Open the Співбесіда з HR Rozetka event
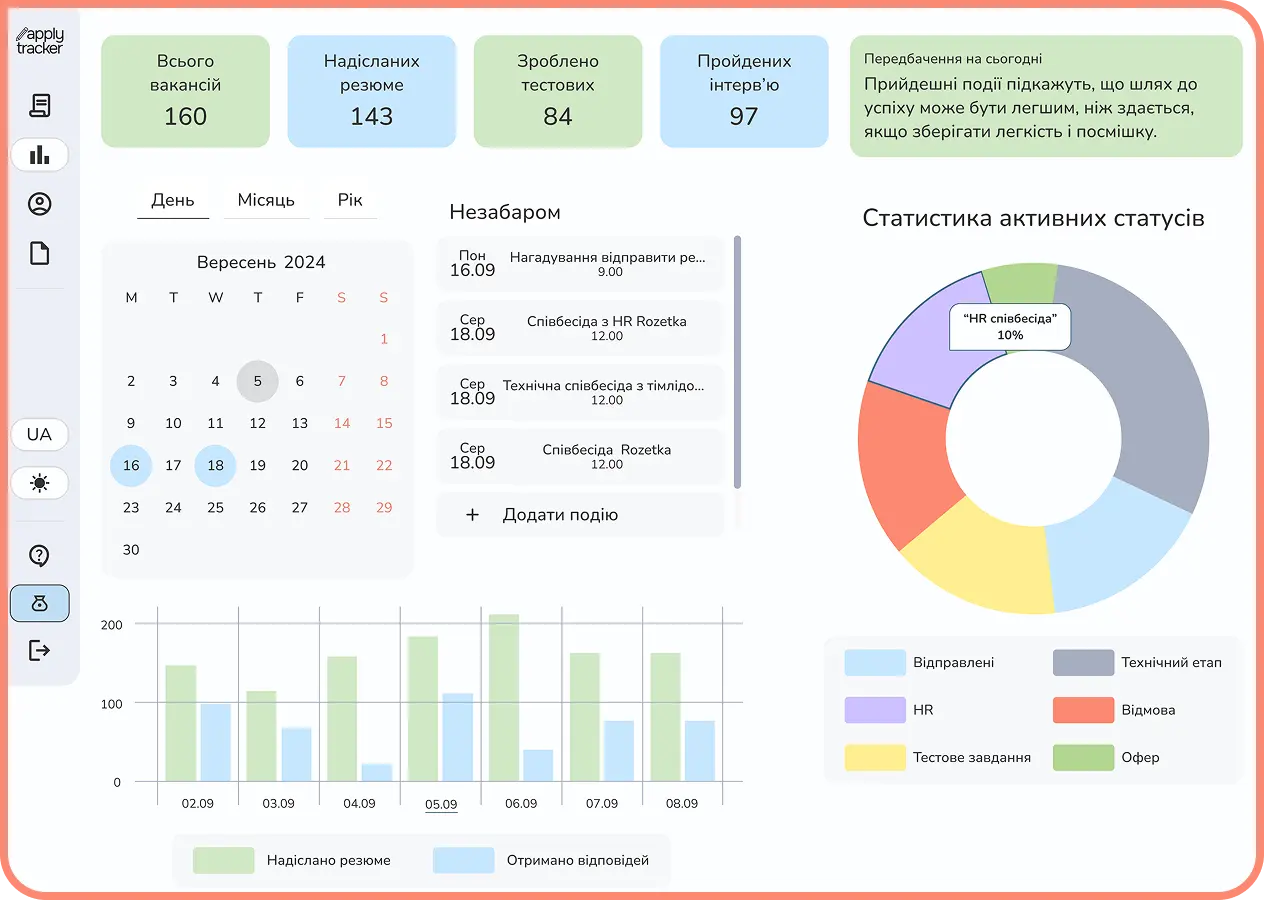Screen dimensions: 1264x900 pos(580,328)
